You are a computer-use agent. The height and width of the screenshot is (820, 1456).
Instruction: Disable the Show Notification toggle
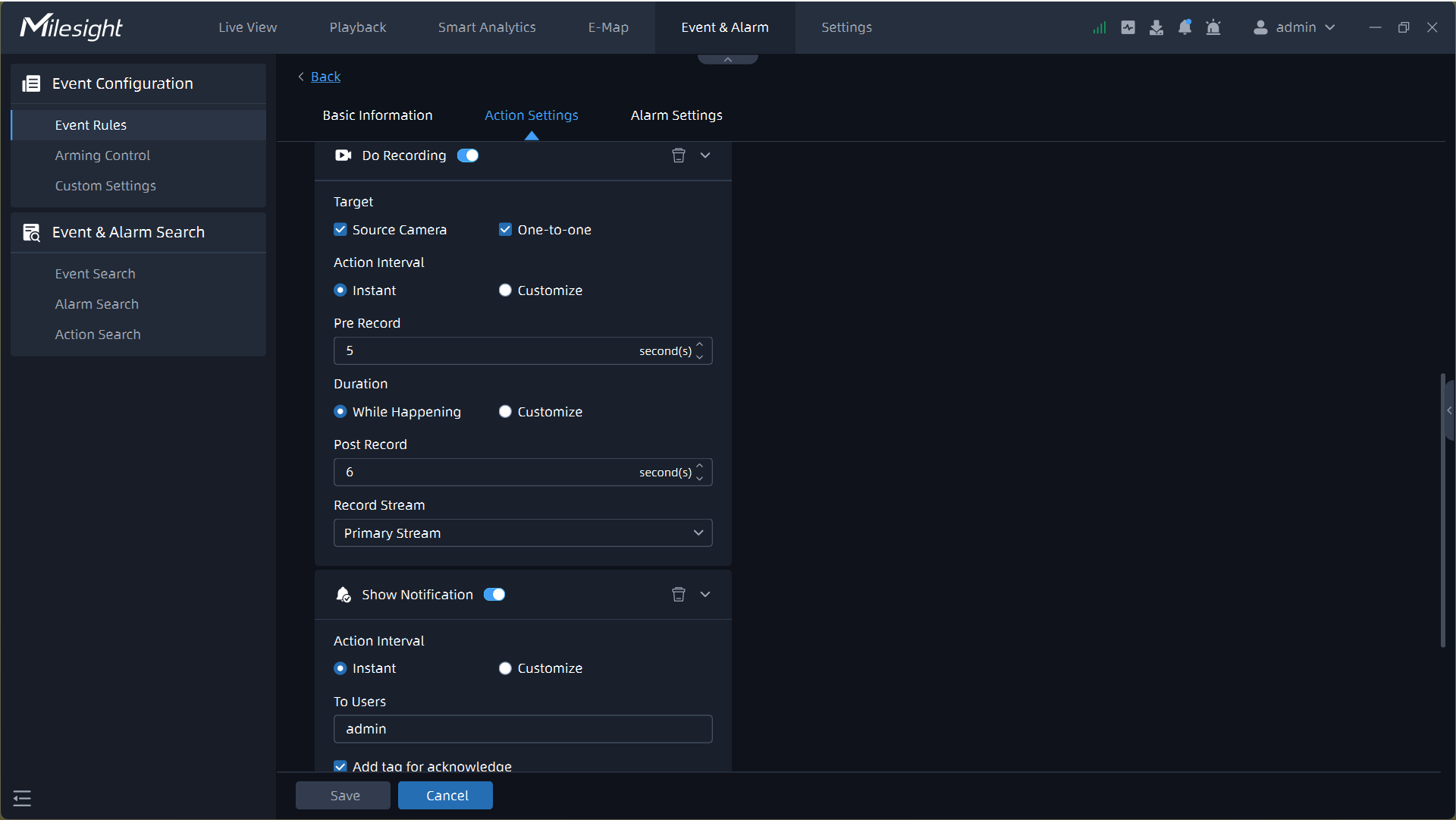(494, 595)
